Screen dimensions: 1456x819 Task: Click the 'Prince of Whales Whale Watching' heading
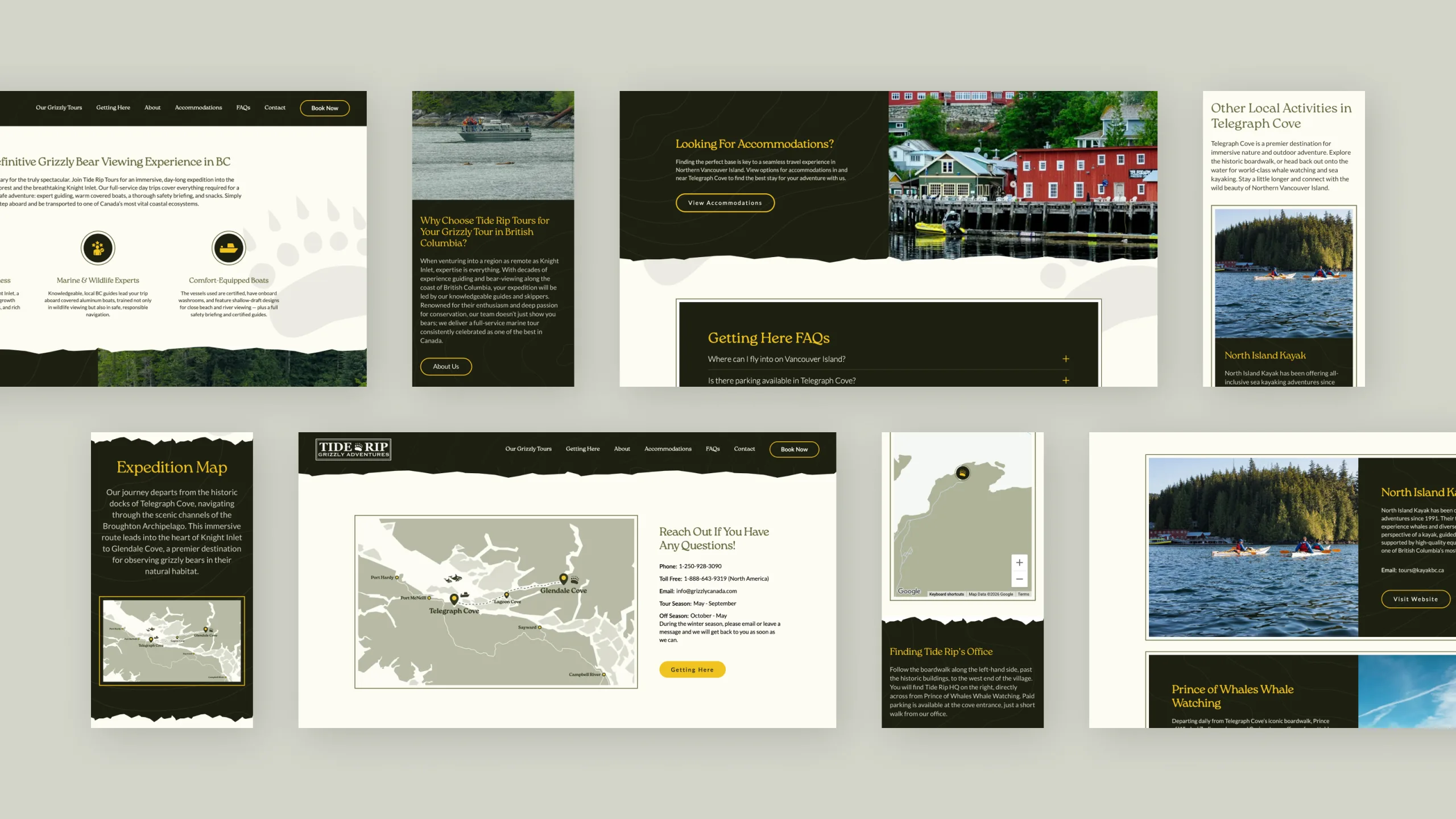click(1232, 696)
